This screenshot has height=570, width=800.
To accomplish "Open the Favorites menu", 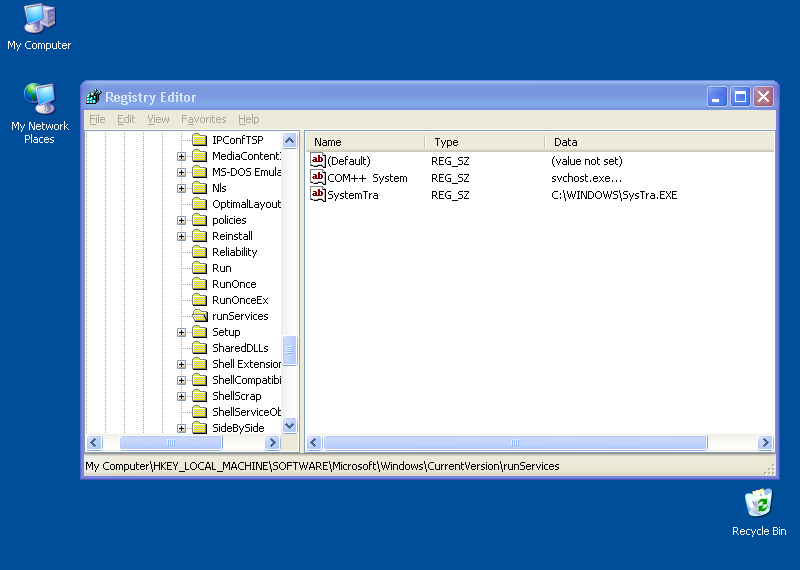I will tap(204, 119).
